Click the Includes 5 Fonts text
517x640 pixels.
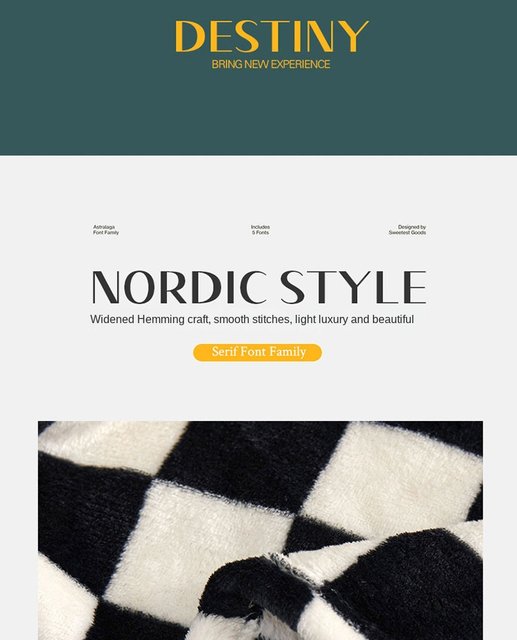pyautogui.click(x=260, y=229)
